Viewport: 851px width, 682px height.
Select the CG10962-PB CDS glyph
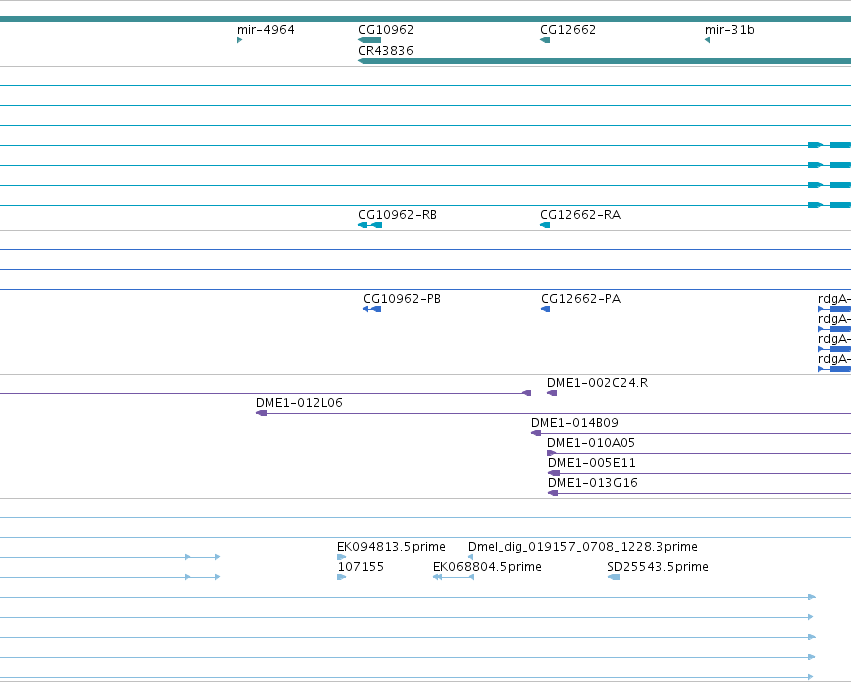tap(372, 309)
